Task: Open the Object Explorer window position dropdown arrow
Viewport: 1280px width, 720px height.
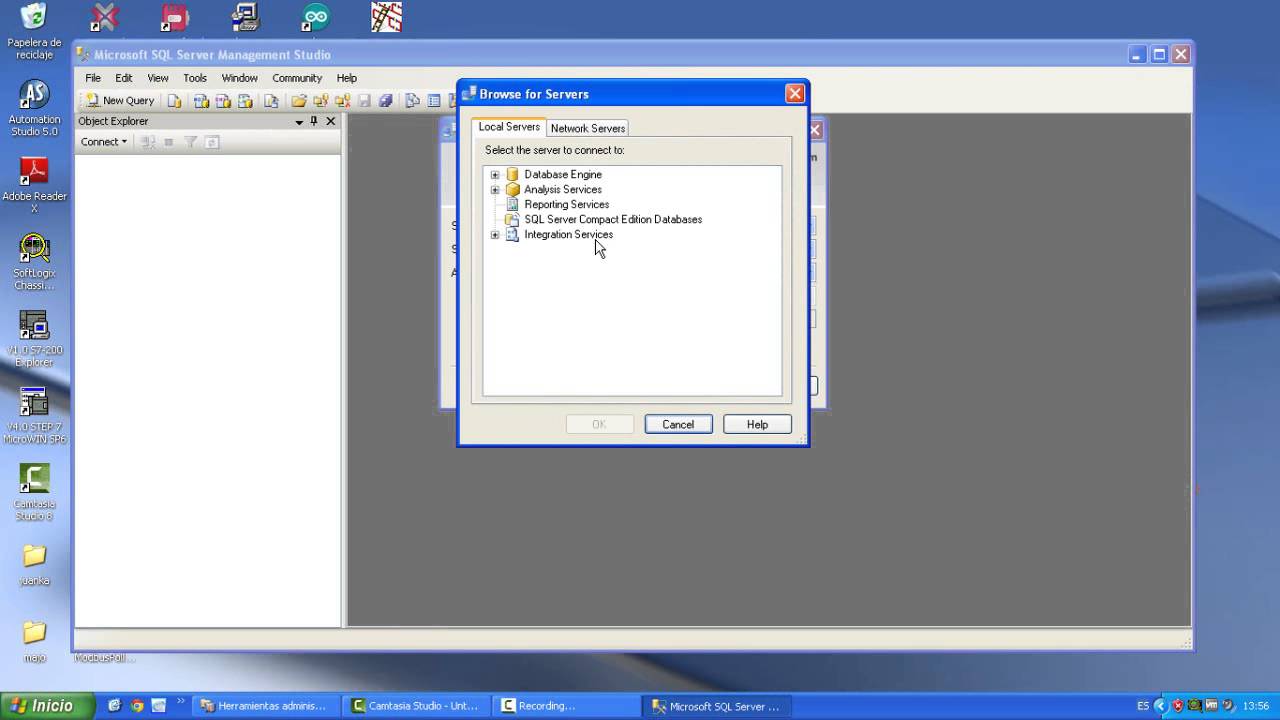Action: [298, 121]
